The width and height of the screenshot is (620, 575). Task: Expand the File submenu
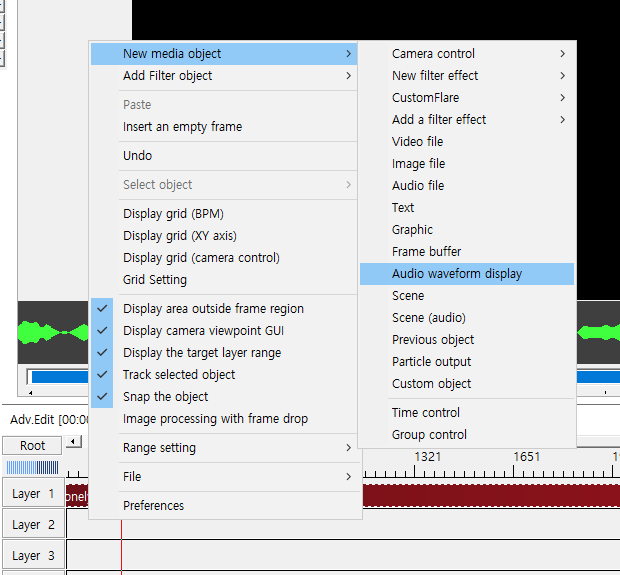(224, 477)
